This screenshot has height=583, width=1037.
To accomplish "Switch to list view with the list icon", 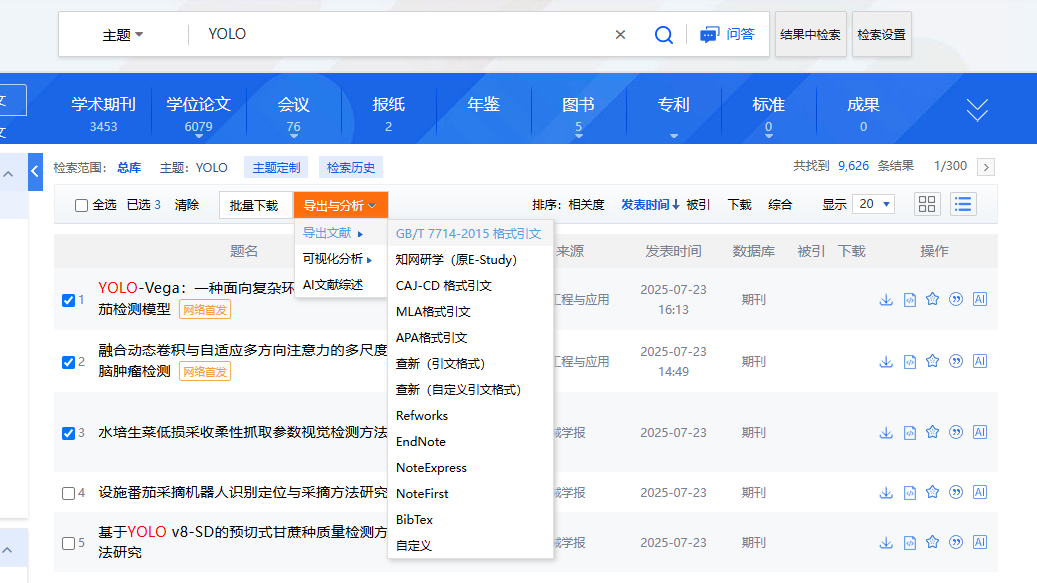I will (x=961, y=203).
